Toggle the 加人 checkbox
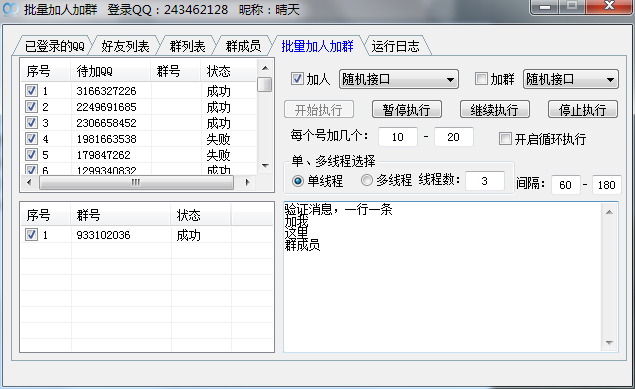 coord(297,78)
